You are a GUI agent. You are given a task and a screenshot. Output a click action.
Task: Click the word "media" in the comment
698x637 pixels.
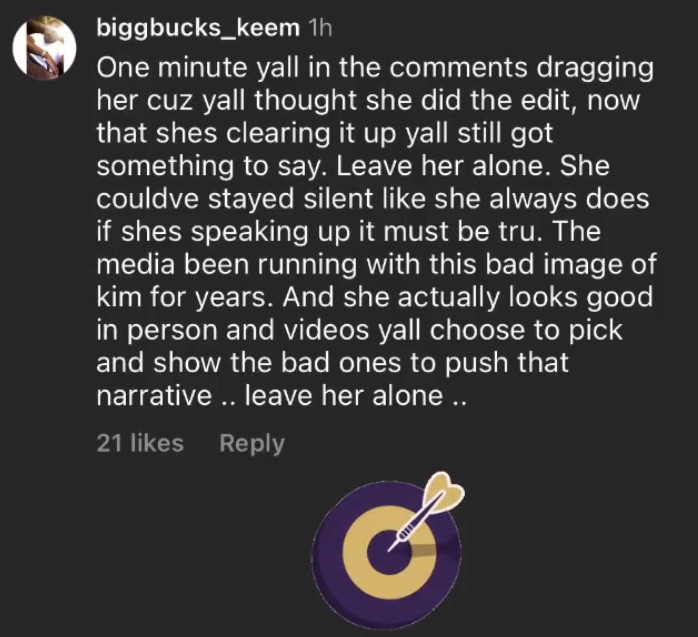[x=136, y=264]
